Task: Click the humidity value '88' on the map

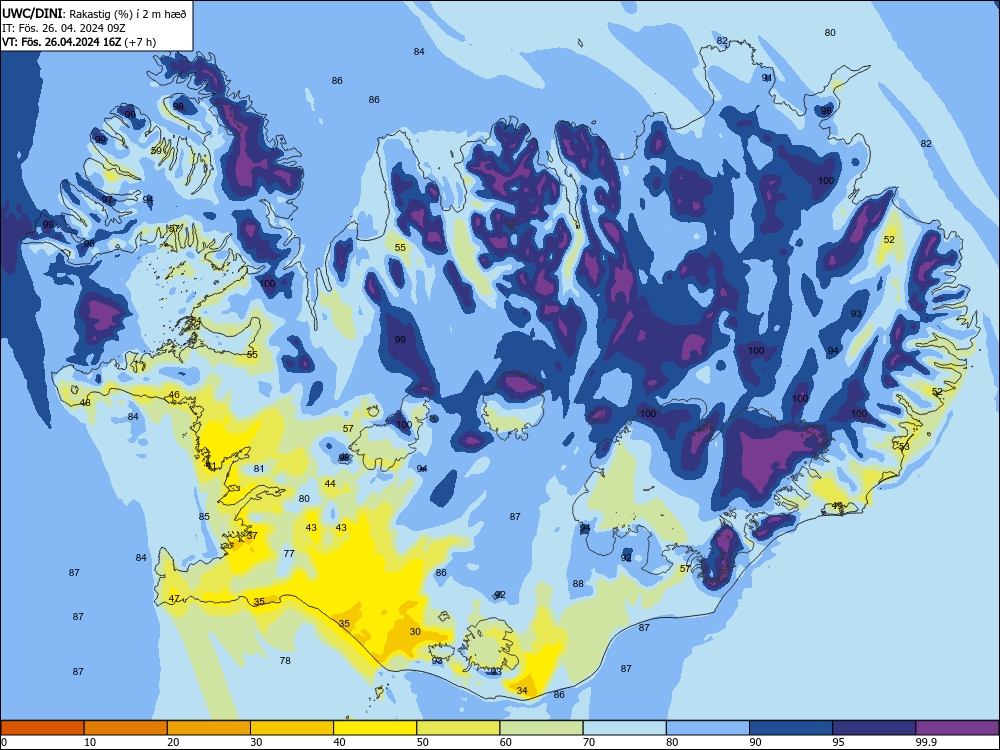Action: 578,584
